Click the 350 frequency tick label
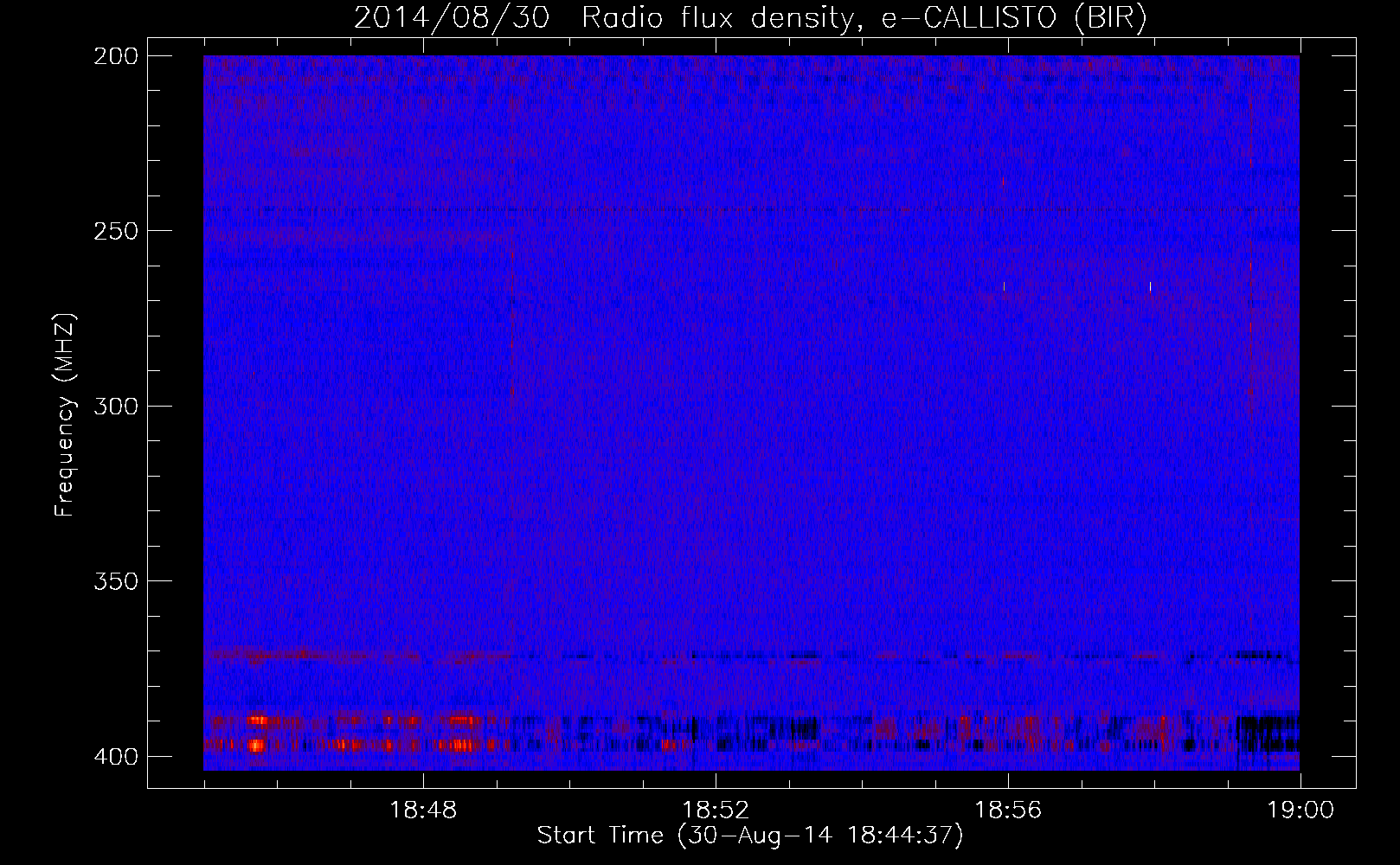The image size is (1400, 865). (x=115, y=580)
